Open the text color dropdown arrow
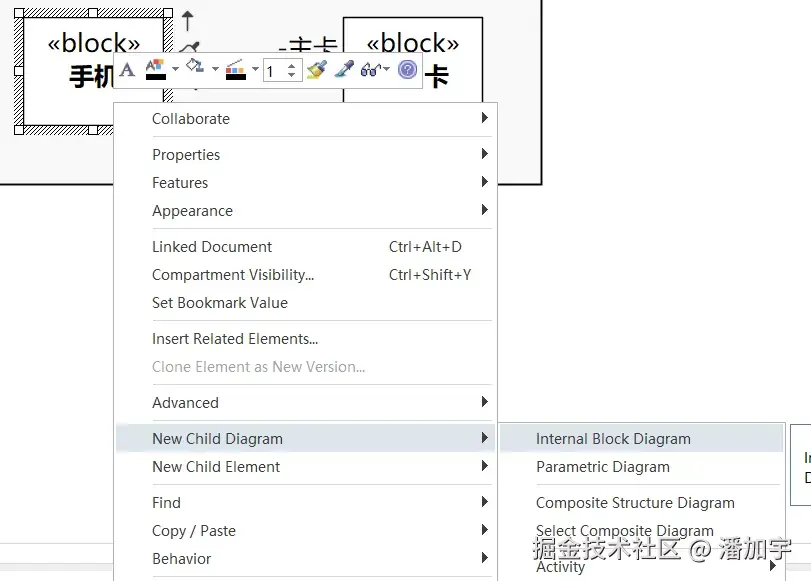 click(175, 70)
